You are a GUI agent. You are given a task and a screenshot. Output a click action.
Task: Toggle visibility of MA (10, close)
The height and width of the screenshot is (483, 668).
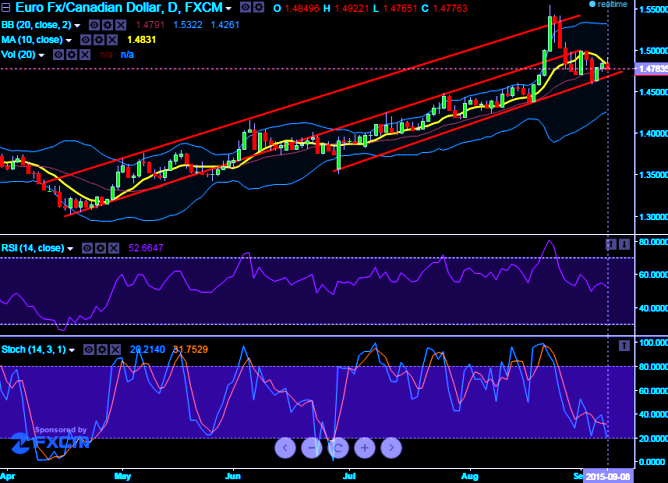click(x=86, y=40)
